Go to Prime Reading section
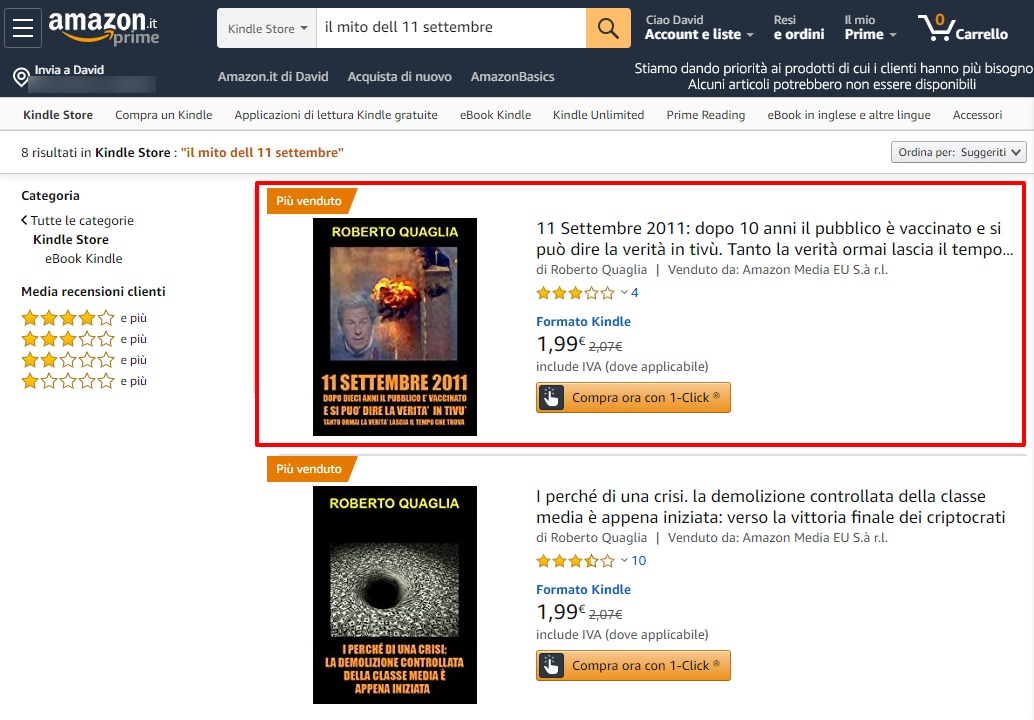The height and width of the screenshot is (720, 1034). [x=706, y=115]
